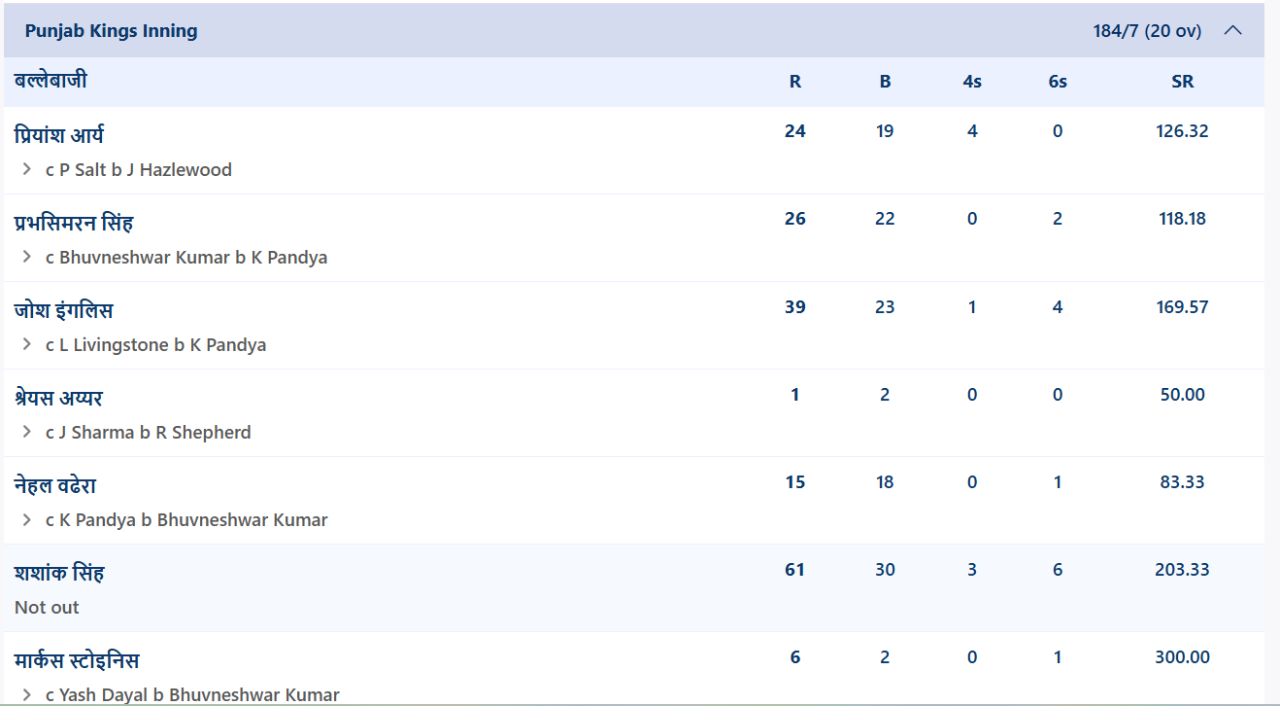Open player profile जोश इंगलिस
Viewport: 1280px width, 720px height.
[63, 310]
